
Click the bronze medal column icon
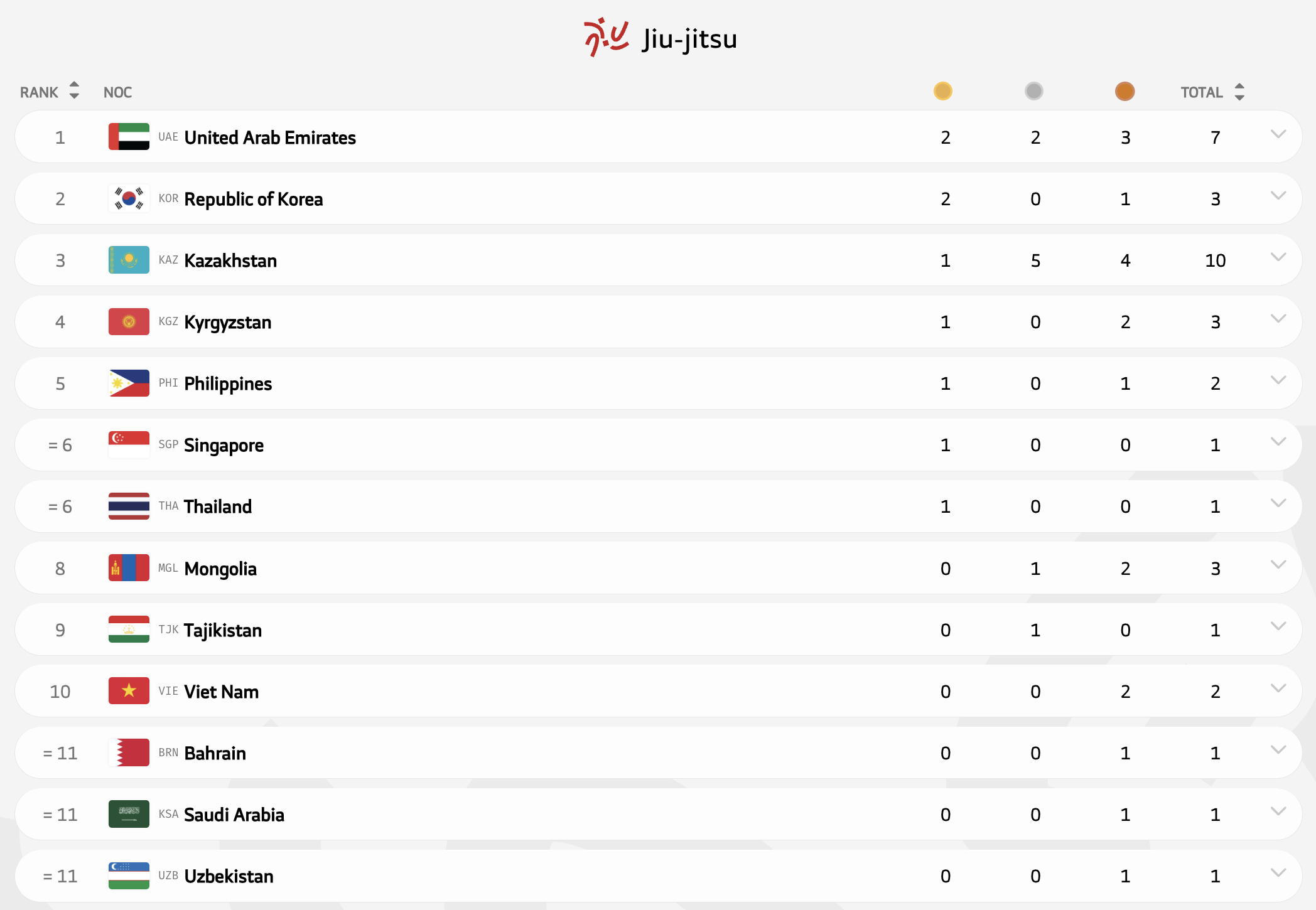[x=1125, y=92]
